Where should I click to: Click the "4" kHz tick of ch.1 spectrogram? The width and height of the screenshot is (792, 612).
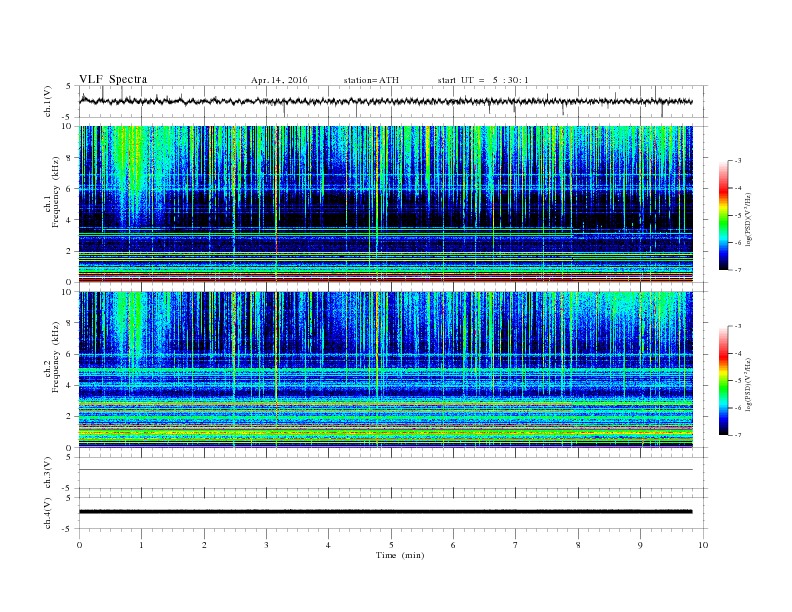click(x=69, y=220)
